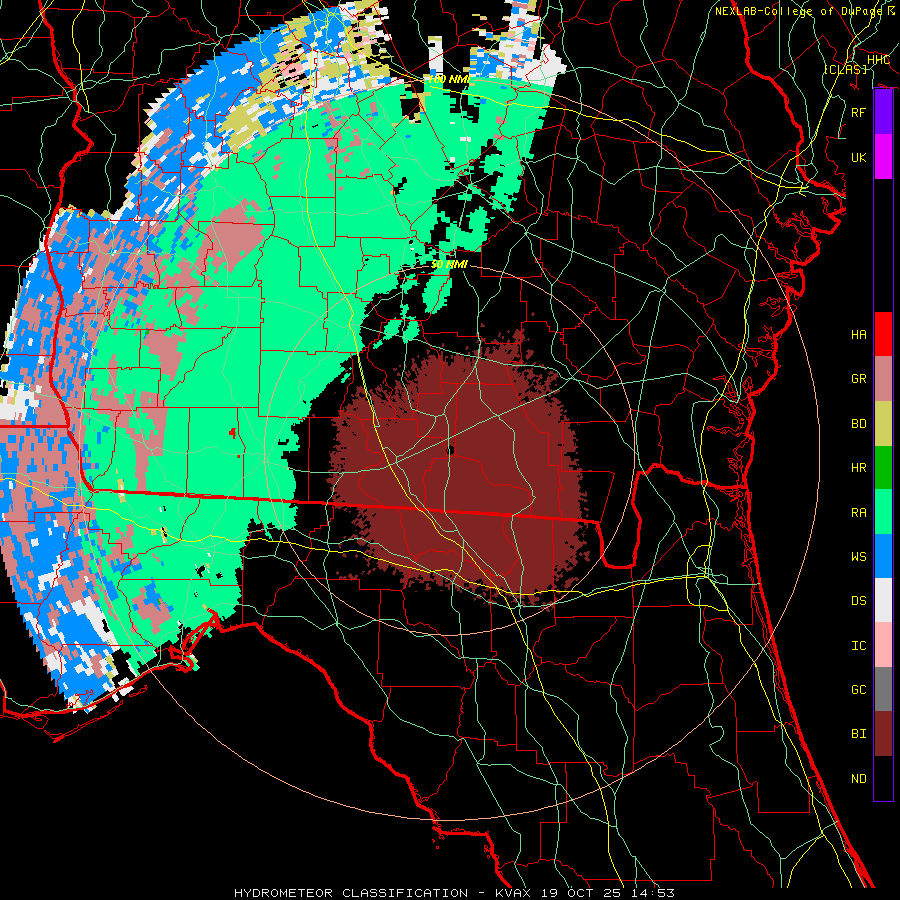Click the 'HR' legend label
This screenshot has height=900, width=900.
tap(859, 468)
